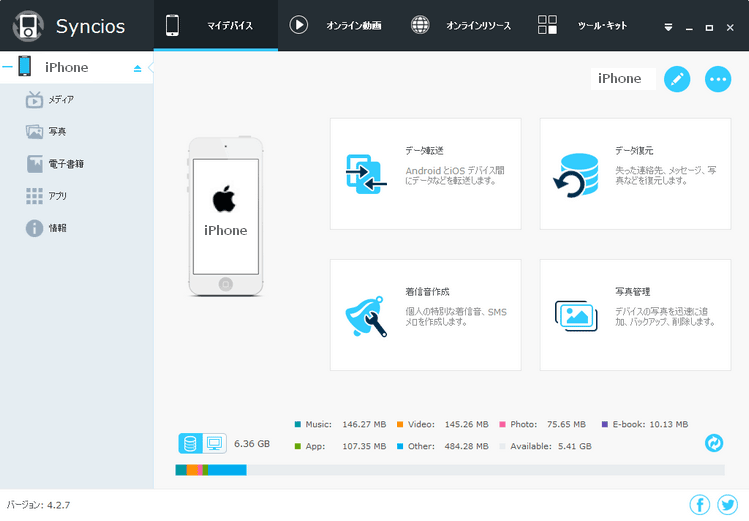Open more options ellipsis button
749x521 pixels.
[718, 79]
